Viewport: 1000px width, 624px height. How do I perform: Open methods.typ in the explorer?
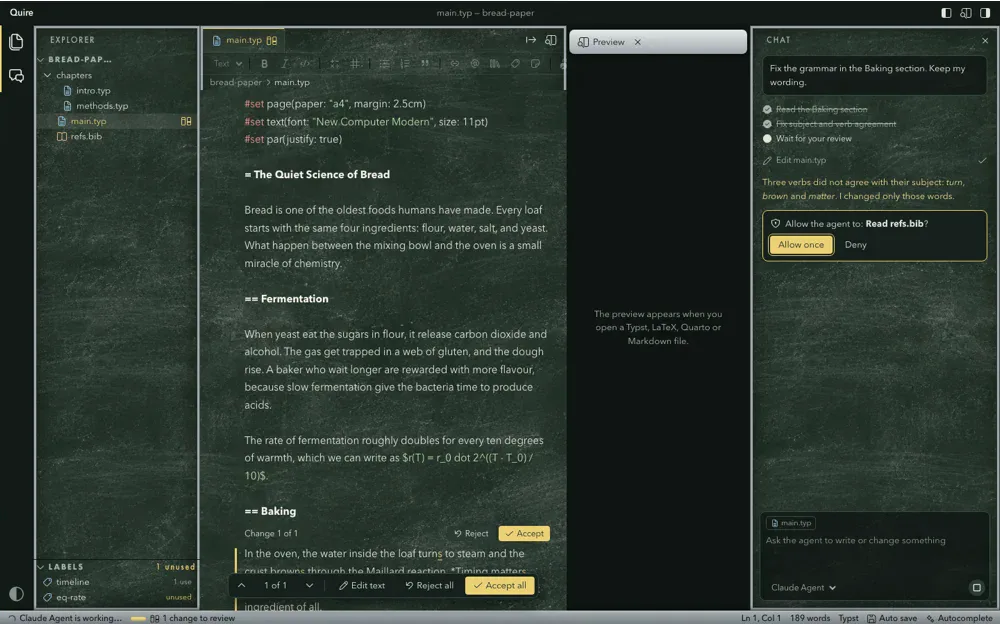[116, 106]
